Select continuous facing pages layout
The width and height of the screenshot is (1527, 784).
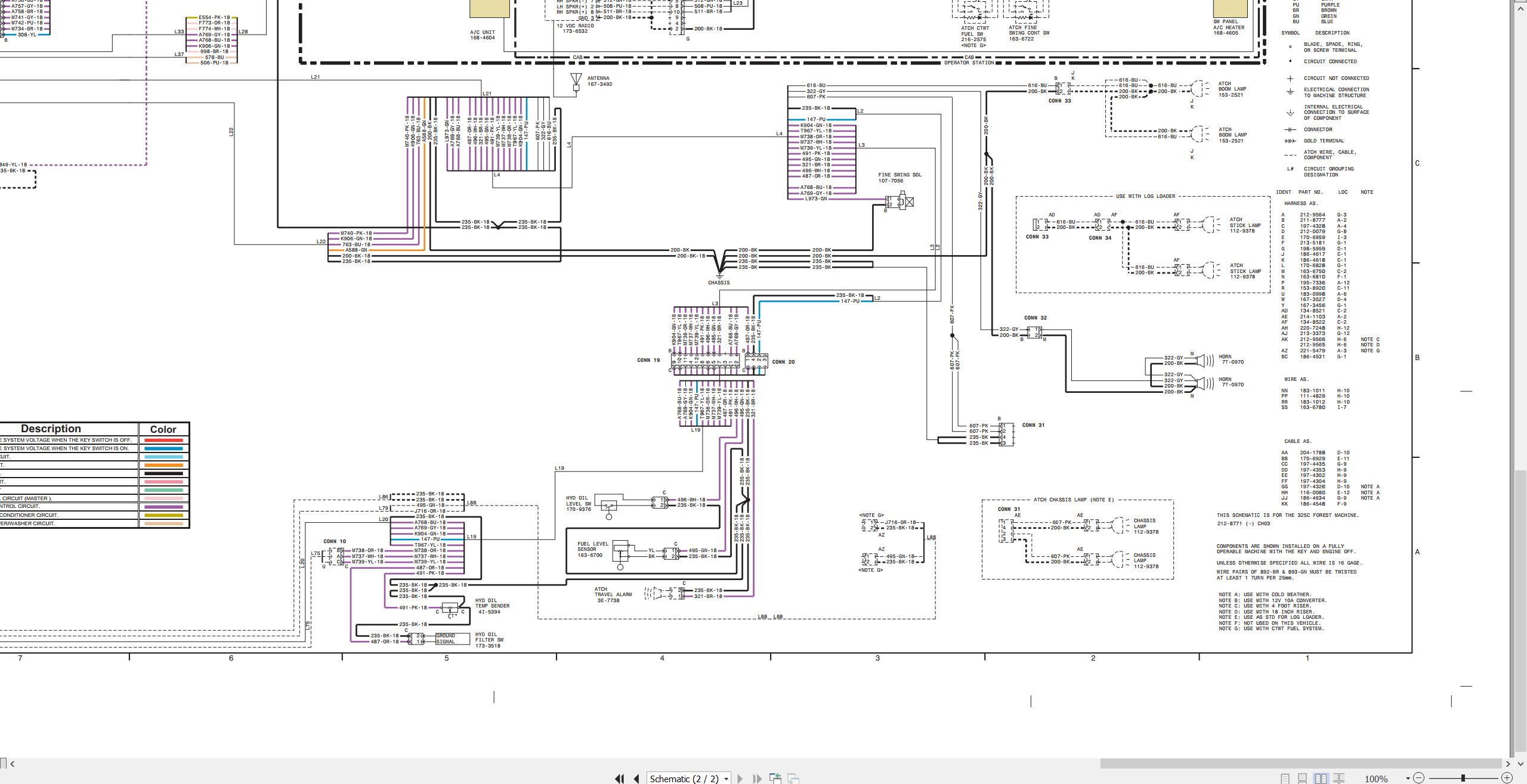pos(1339,778)
